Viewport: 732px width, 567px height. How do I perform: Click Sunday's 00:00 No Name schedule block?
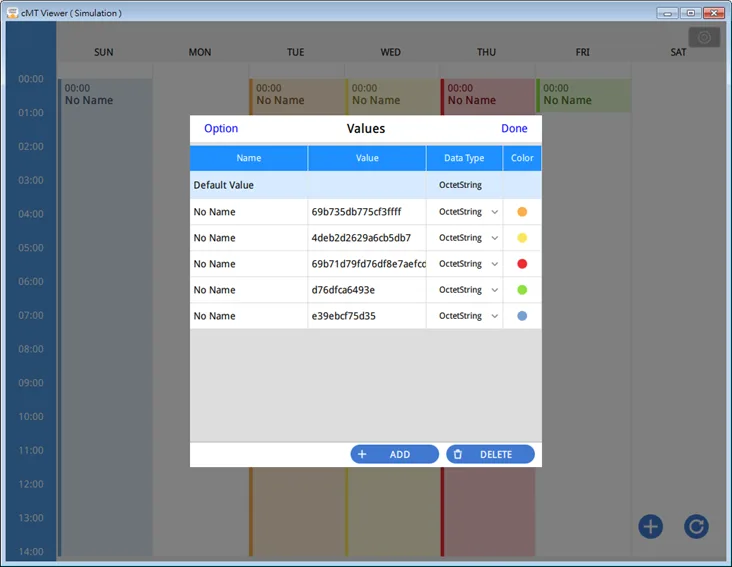pyautogui.click(x=106, y=317)
